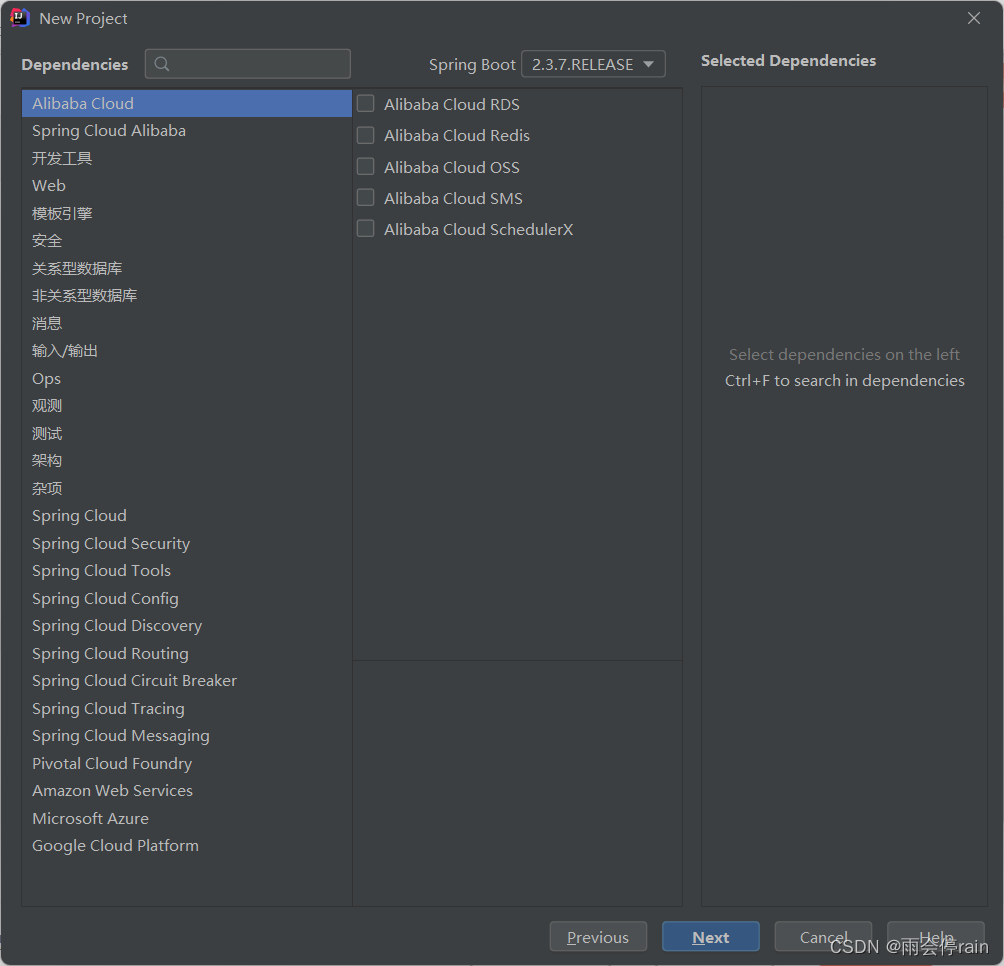Select 非关系型数据库 category
Viewport: 1004px width, 966px height.
(186, 296)
